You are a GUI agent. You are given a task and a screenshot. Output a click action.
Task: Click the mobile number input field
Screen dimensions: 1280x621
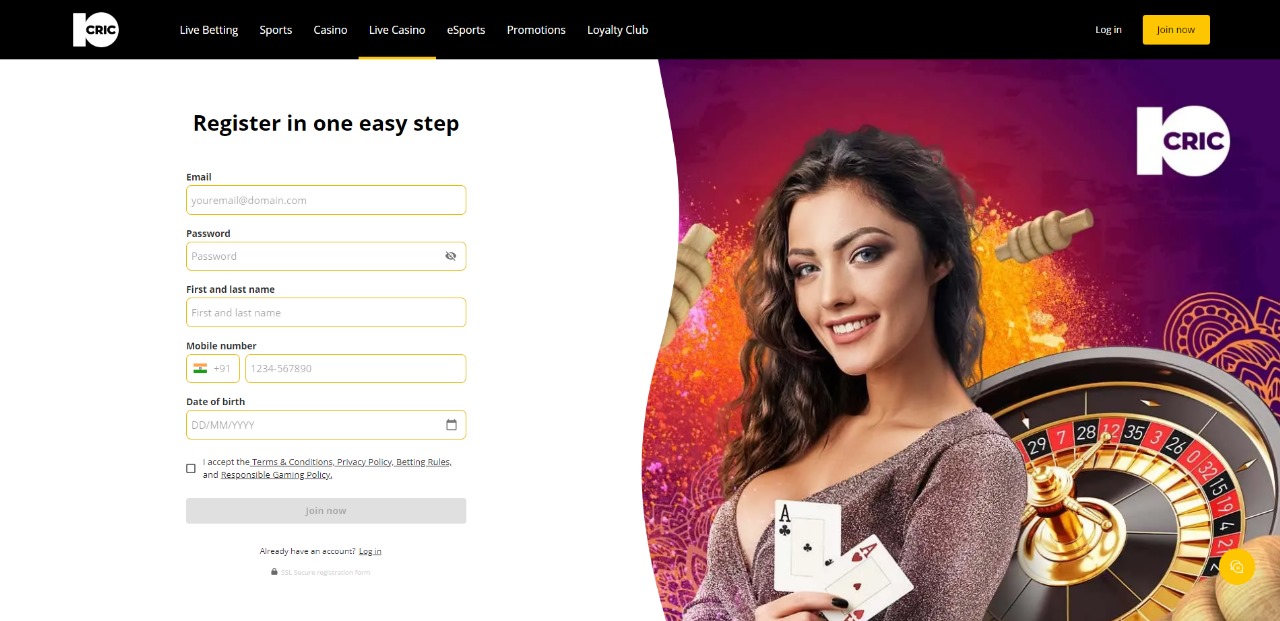355,368
